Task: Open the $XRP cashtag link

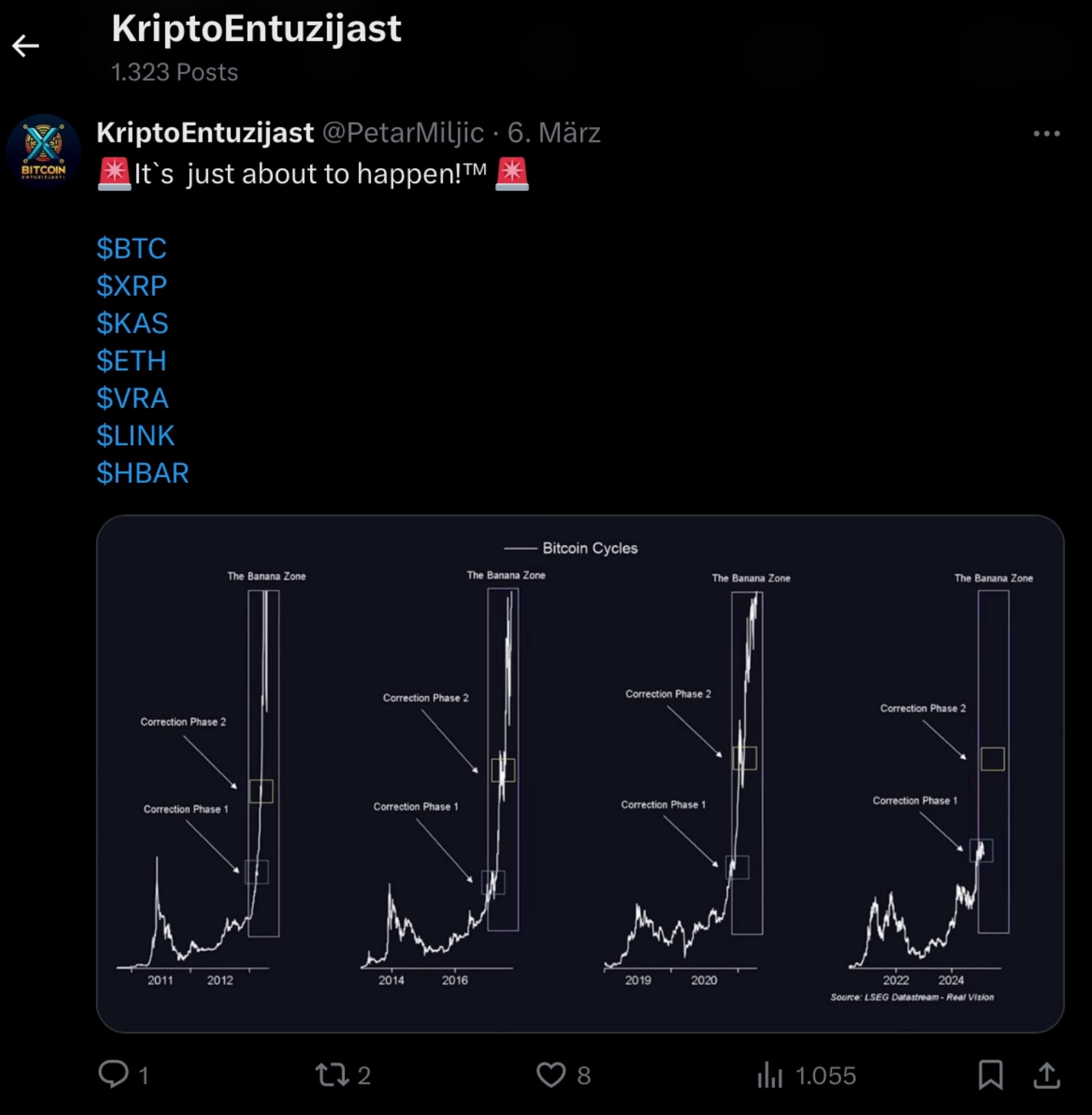Action: click(132, 286)
